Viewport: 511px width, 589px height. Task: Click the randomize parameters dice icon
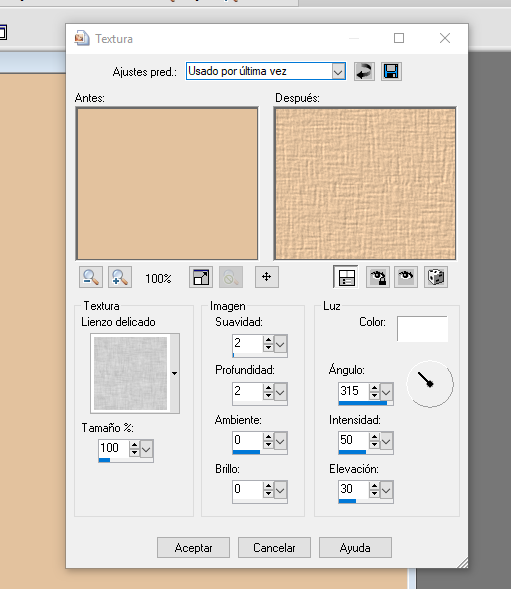point(436,277)
